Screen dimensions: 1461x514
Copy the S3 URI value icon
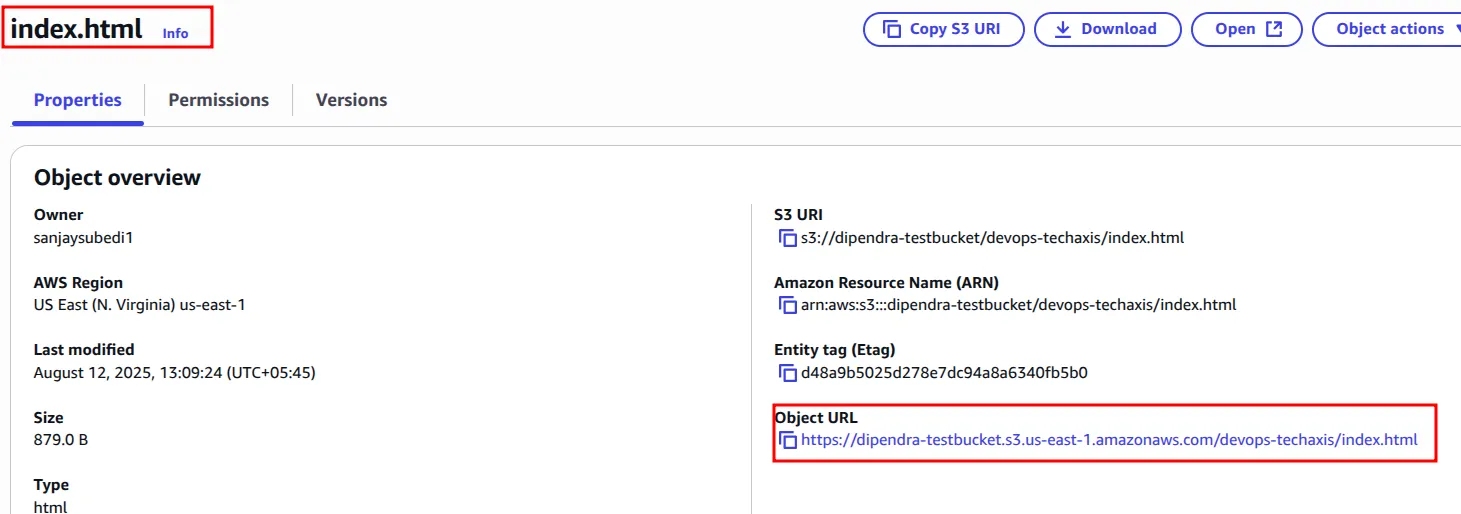(x=788, y=238)
